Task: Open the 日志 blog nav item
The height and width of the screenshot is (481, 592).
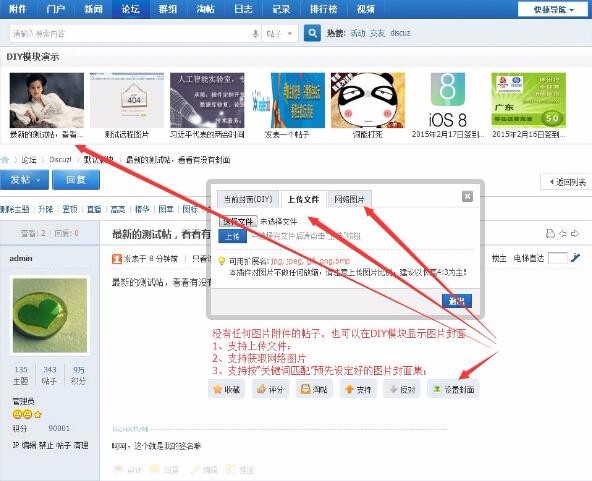Action: 244,9
